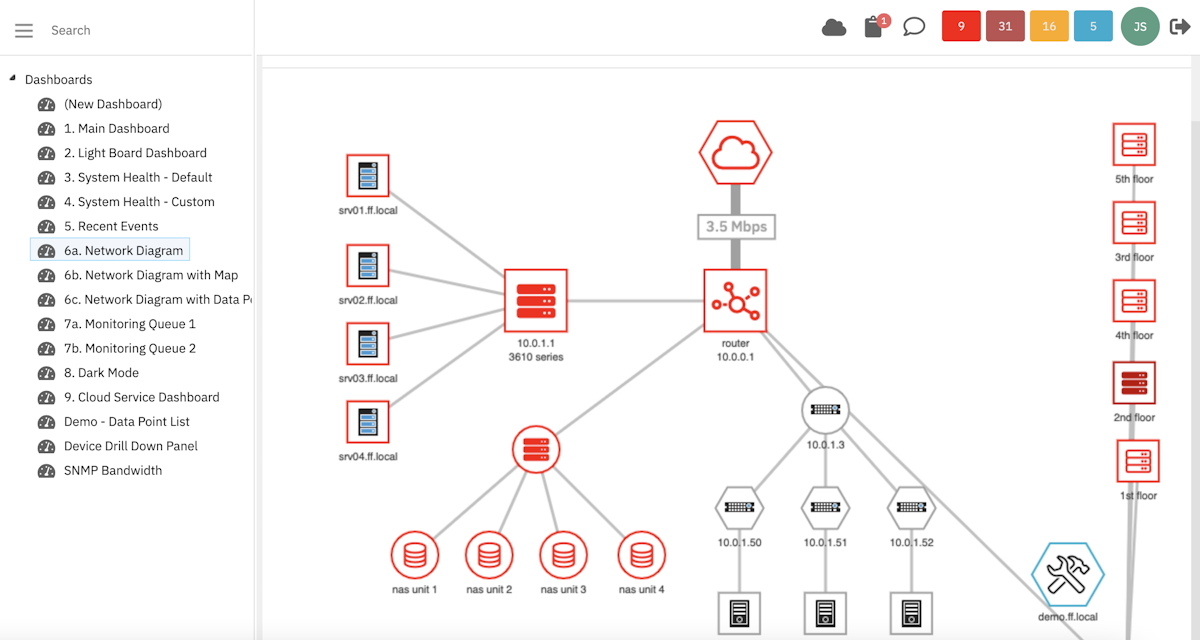1200x640 pixels.
Task: Open the '8. Dark Mode' dashboard
Action: pyautogui.click(x=100, y=372)
